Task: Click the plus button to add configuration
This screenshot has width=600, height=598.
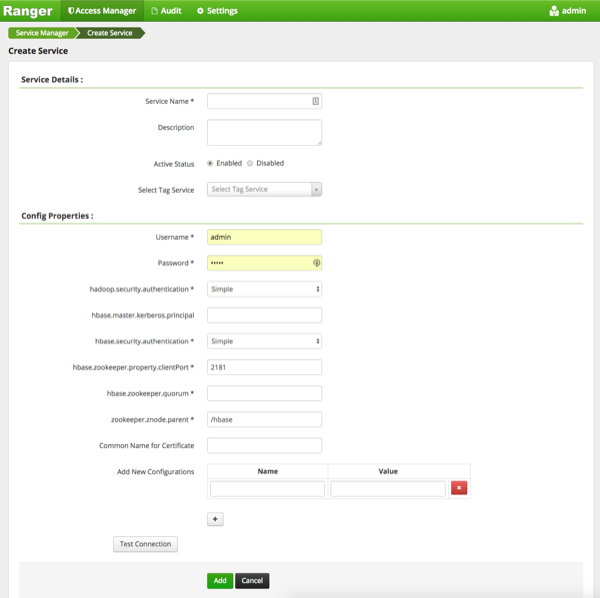Action: pos(216,519)
